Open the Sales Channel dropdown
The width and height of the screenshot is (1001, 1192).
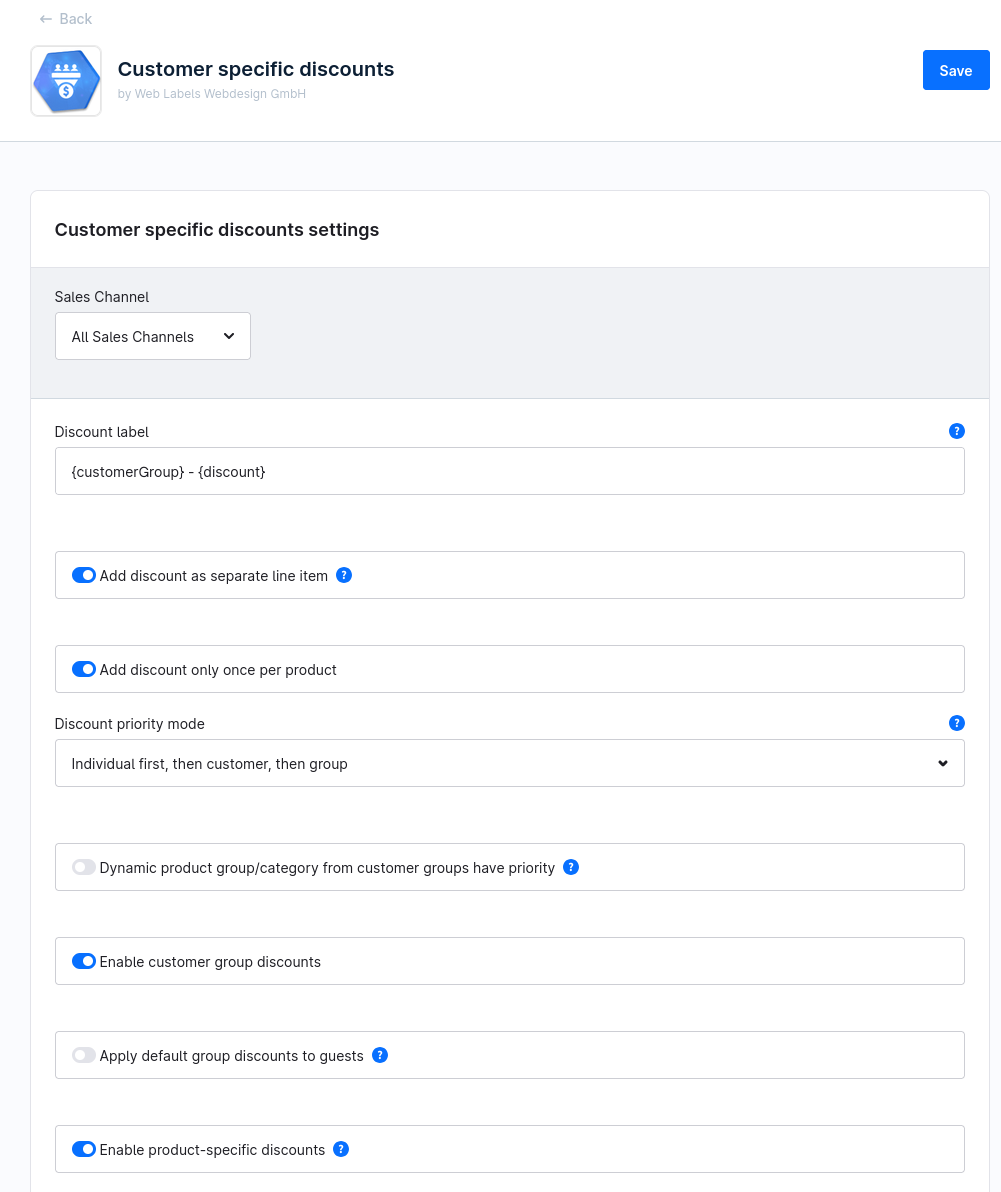pos(153,337)
